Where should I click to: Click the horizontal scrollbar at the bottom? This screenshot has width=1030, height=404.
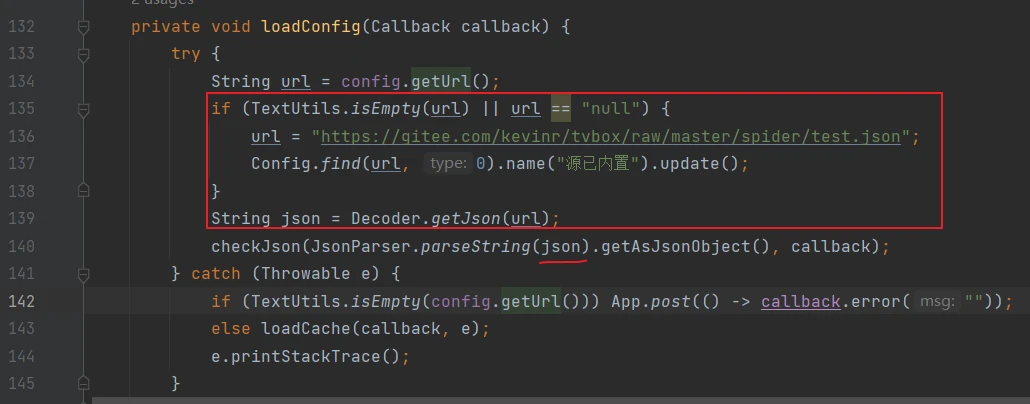point(560,400)
